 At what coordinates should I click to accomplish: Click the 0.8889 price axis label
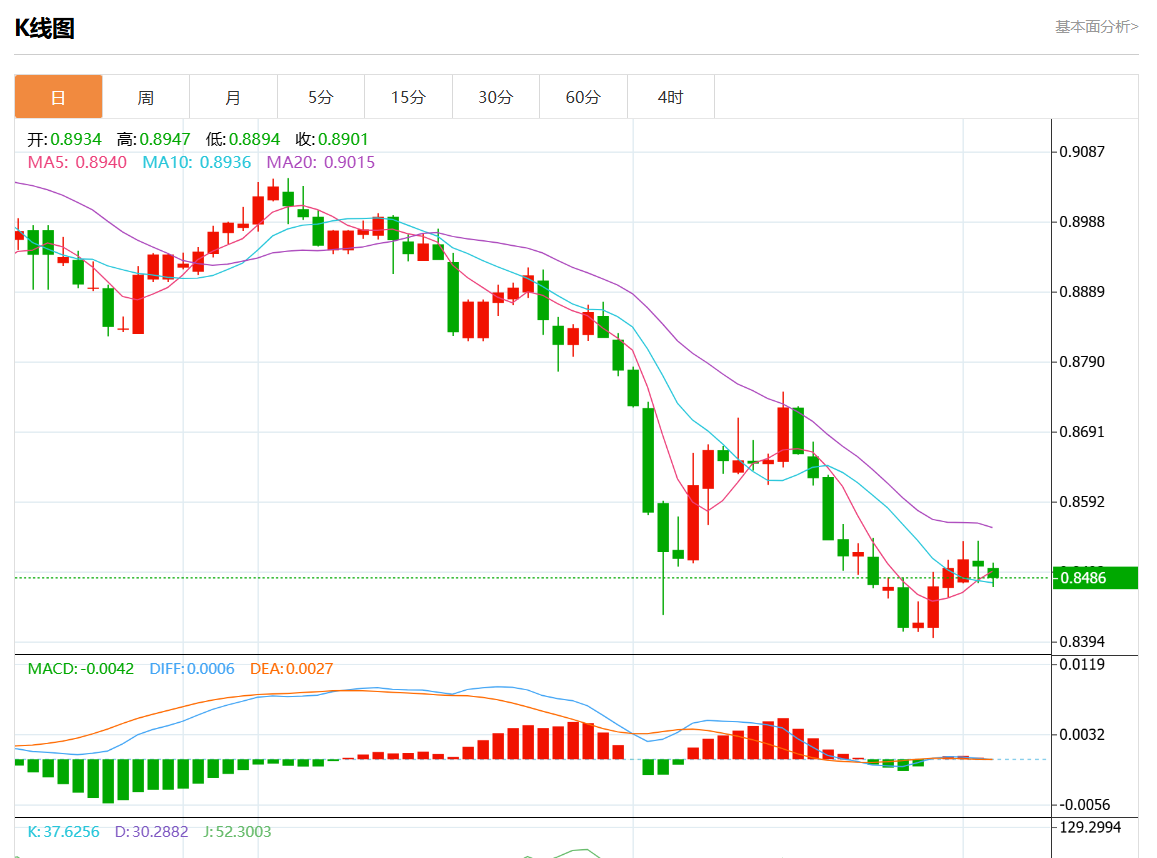tap(1082, 292)
